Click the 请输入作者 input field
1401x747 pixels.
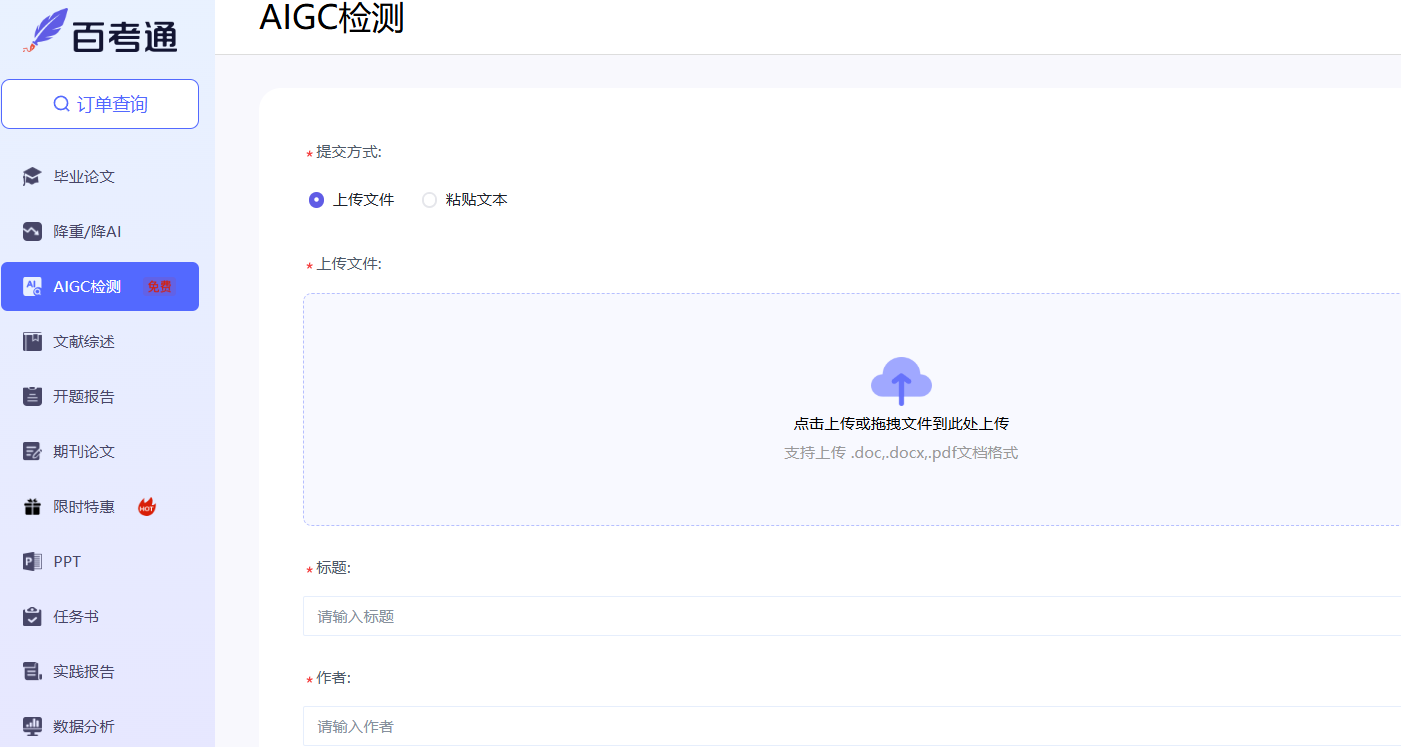pyautogui.click(x=852, y=726)
